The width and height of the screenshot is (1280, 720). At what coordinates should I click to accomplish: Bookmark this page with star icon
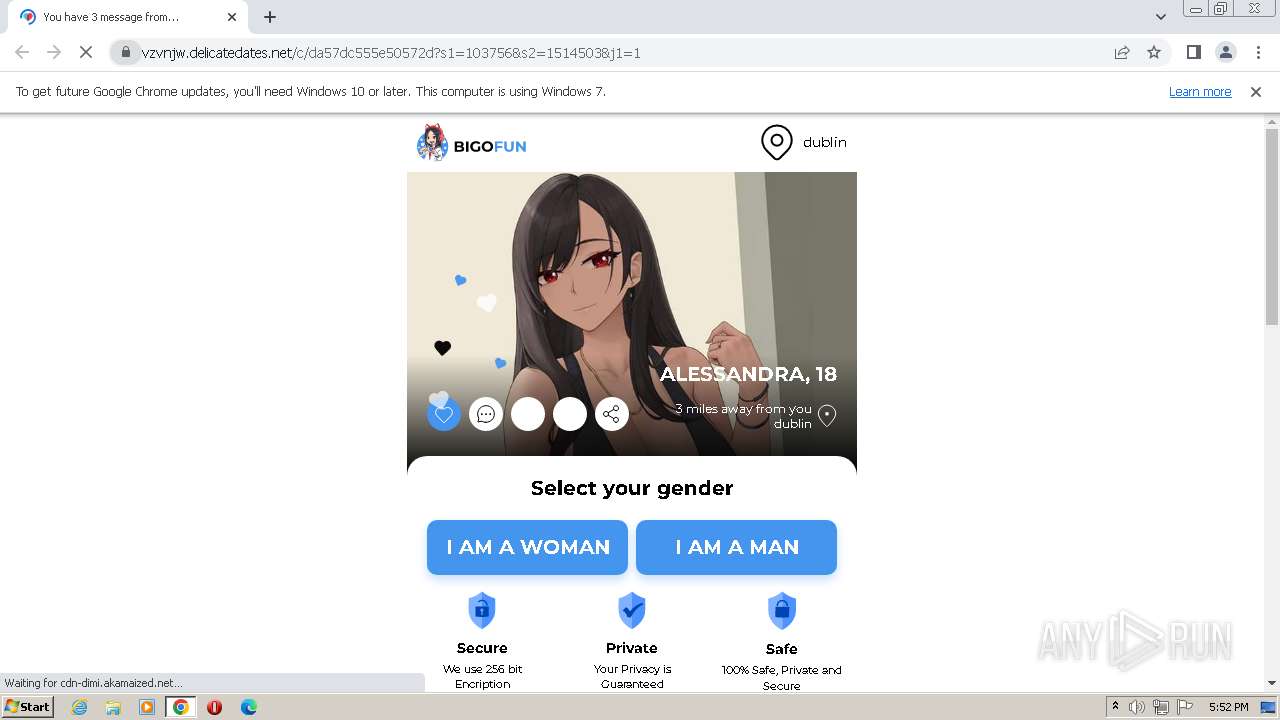coord(1154,52)
